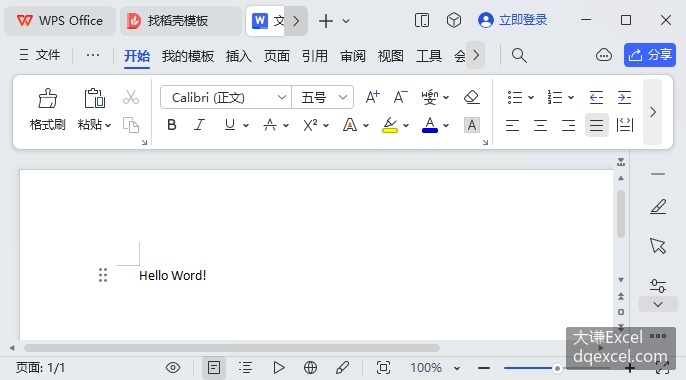Image resolution: width=686 pixels, height=380 pixels.
Task: Open the 找稻壳模板 tab
Action: (181, 21)
